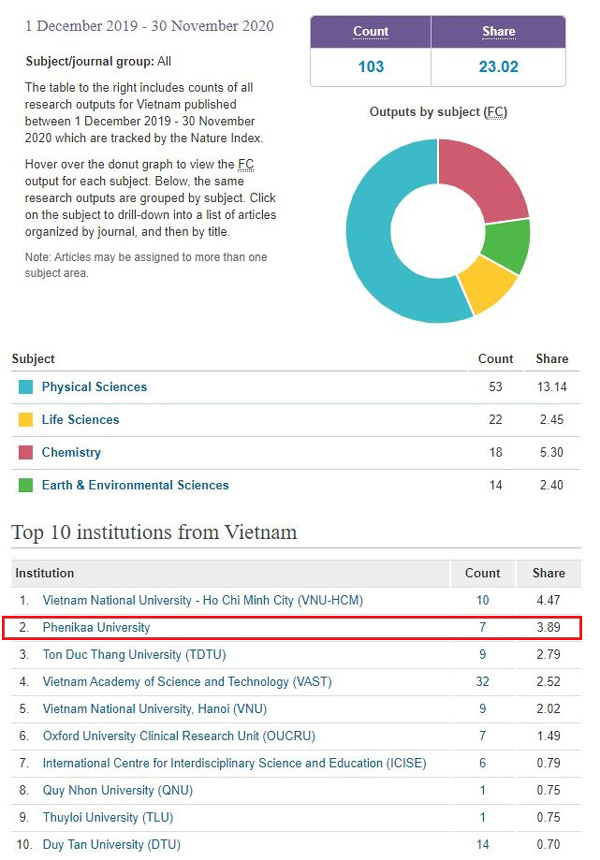The height and width of the screenshot is (860, 600).
Task: Open the Phenikaa University link
Action: click(x=96, y=628)
